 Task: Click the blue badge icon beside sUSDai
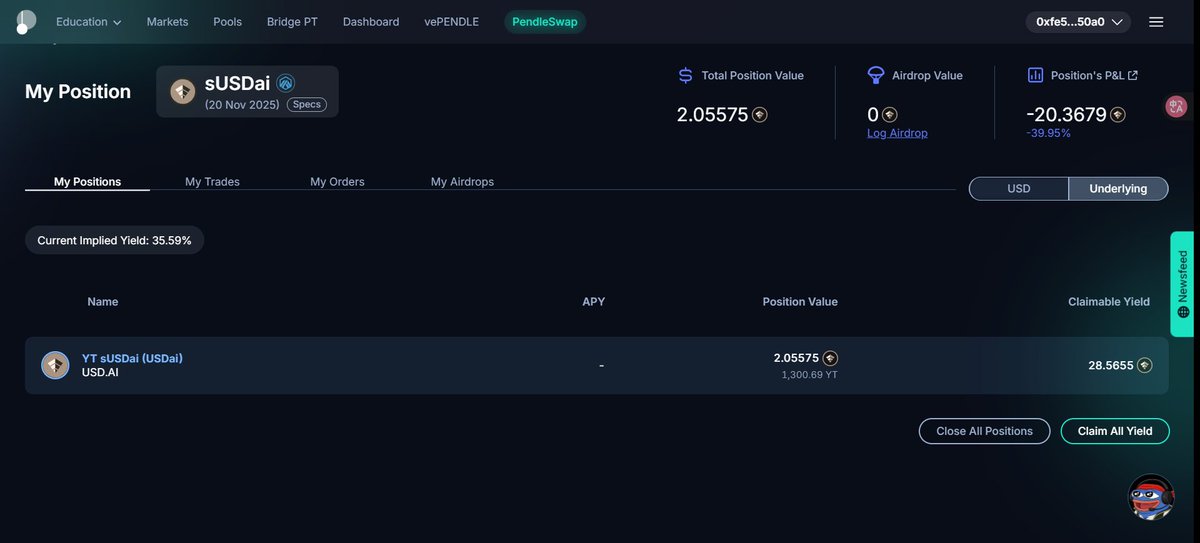point(285,83)
